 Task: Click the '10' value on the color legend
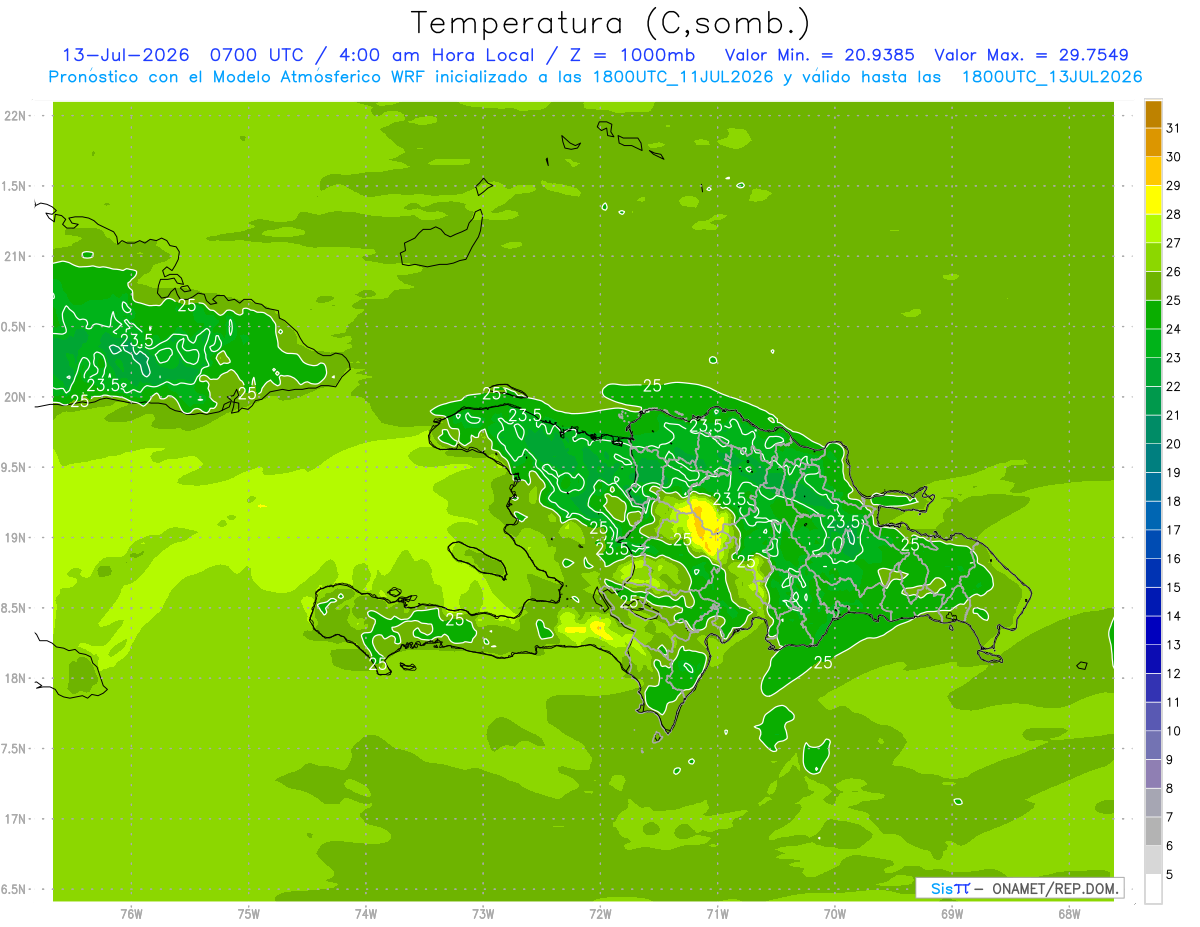[x=1173, y=731]
